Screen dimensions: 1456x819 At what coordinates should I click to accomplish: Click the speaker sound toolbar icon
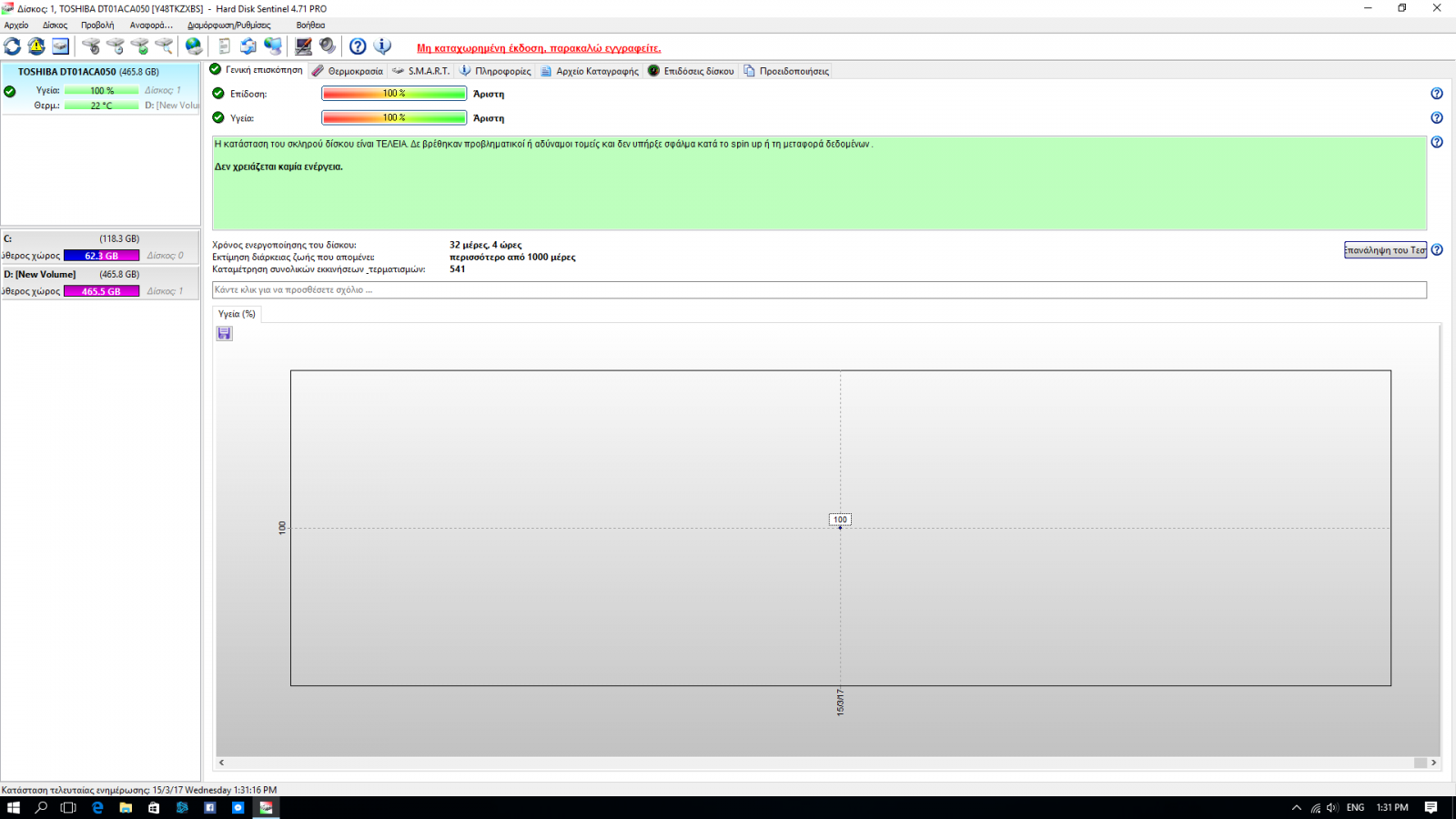tap(328, 45)
